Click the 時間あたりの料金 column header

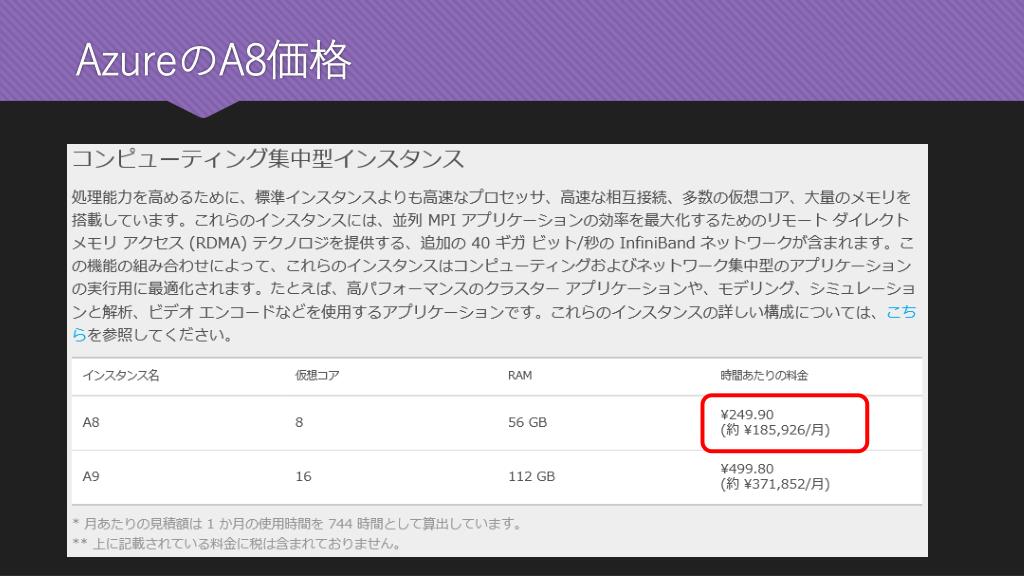tap(764, 376)
